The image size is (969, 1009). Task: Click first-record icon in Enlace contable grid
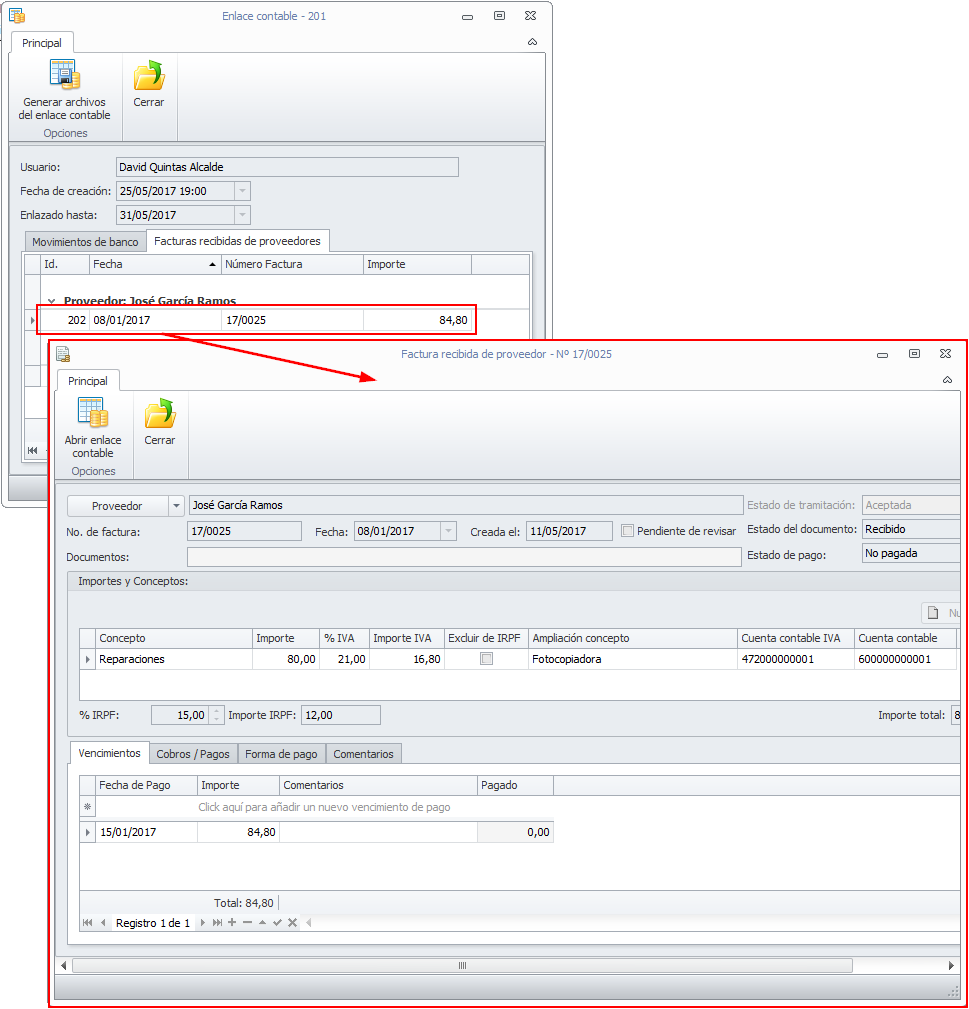coord(33,450)
